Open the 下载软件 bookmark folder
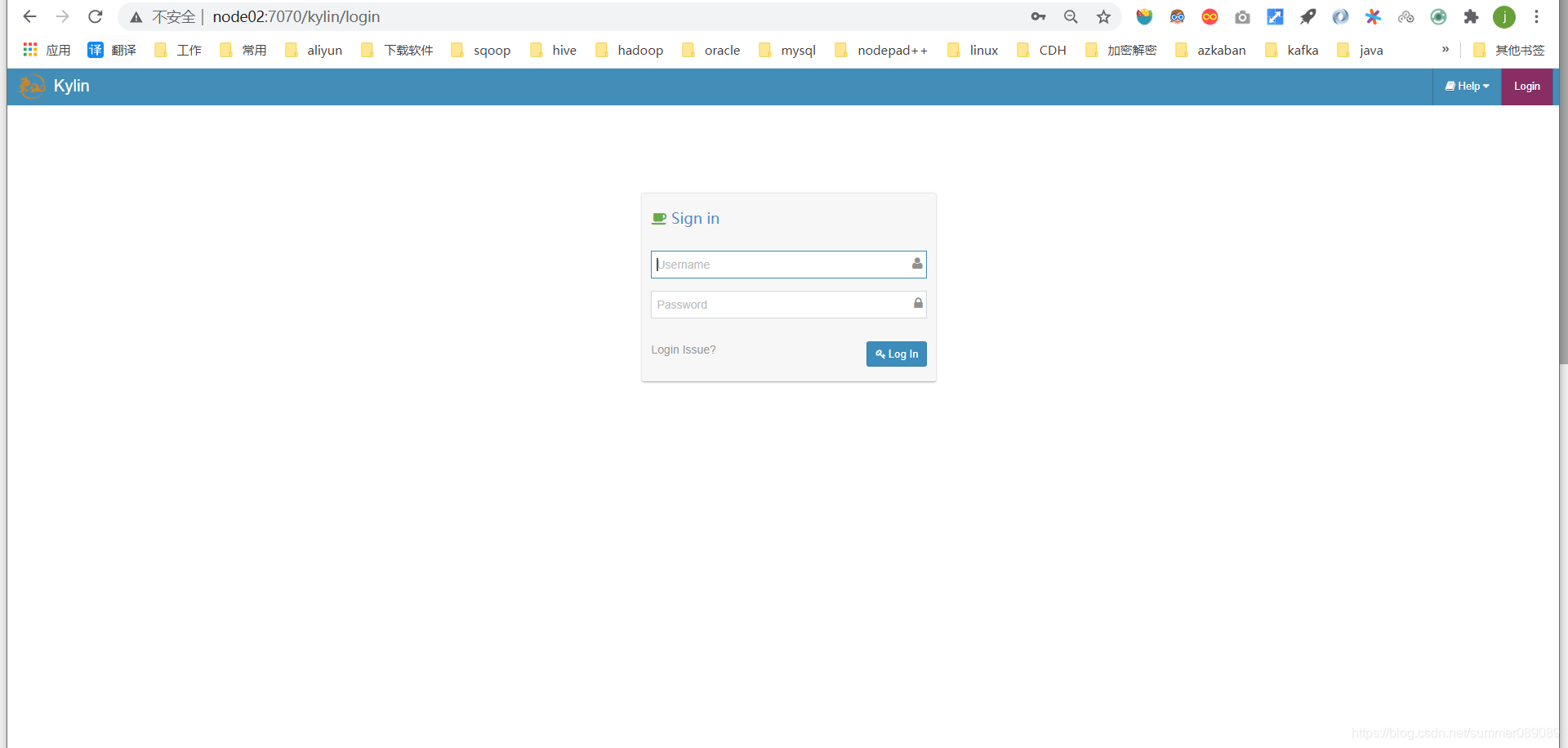Screen dimensions: 1568x748 [397, 50]
